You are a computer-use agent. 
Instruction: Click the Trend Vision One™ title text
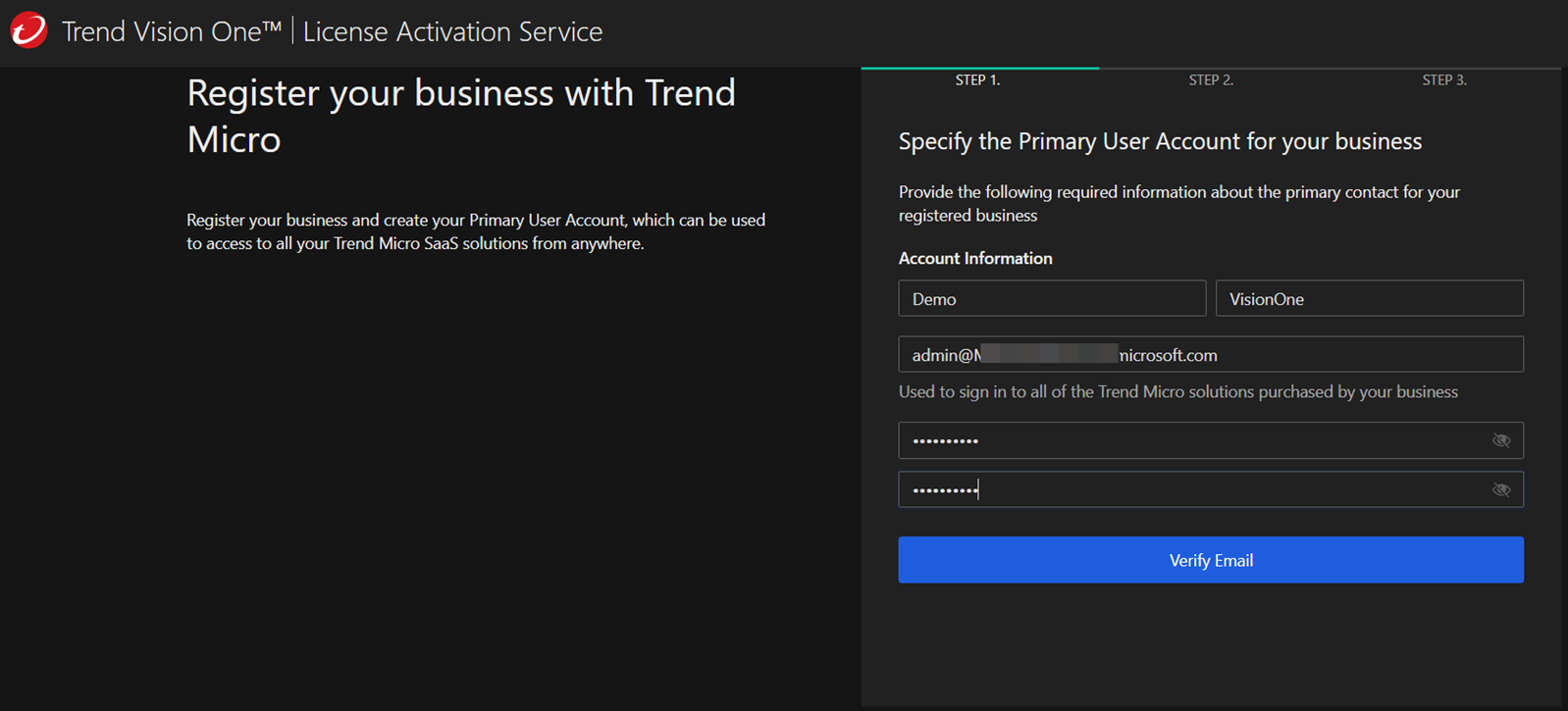[x=172, y=31]
